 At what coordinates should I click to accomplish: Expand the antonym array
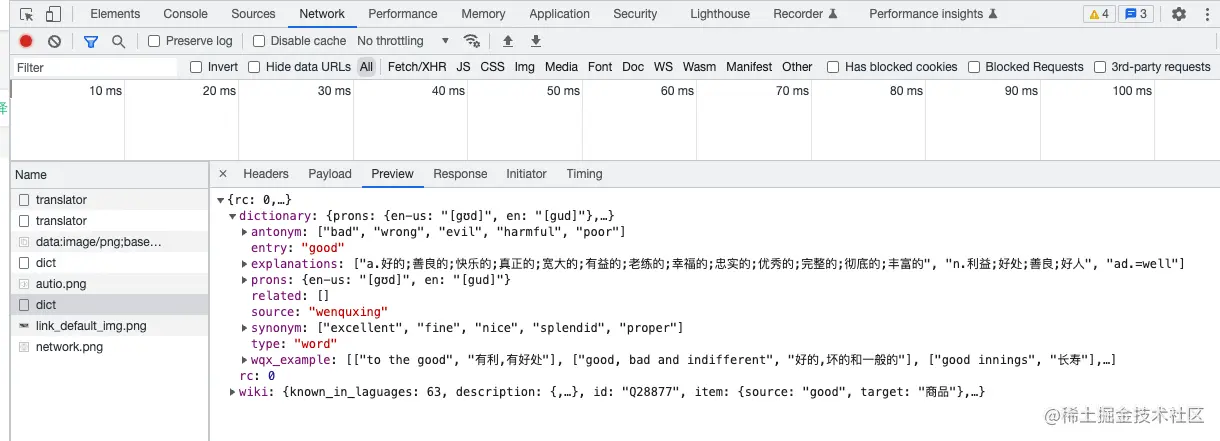245,232
